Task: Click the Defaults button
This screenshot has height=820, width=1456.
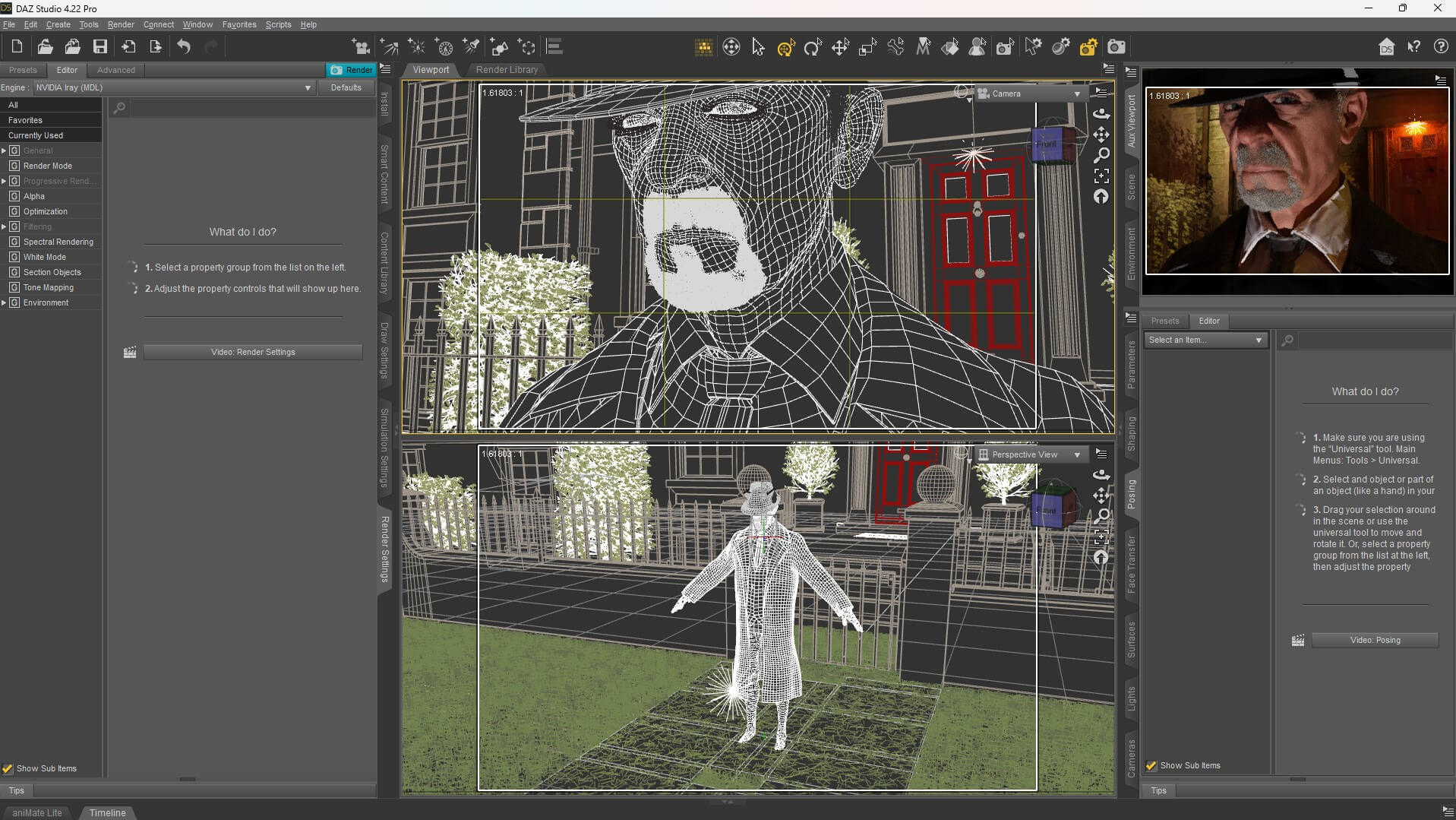Action: click(x=346, y=87)
